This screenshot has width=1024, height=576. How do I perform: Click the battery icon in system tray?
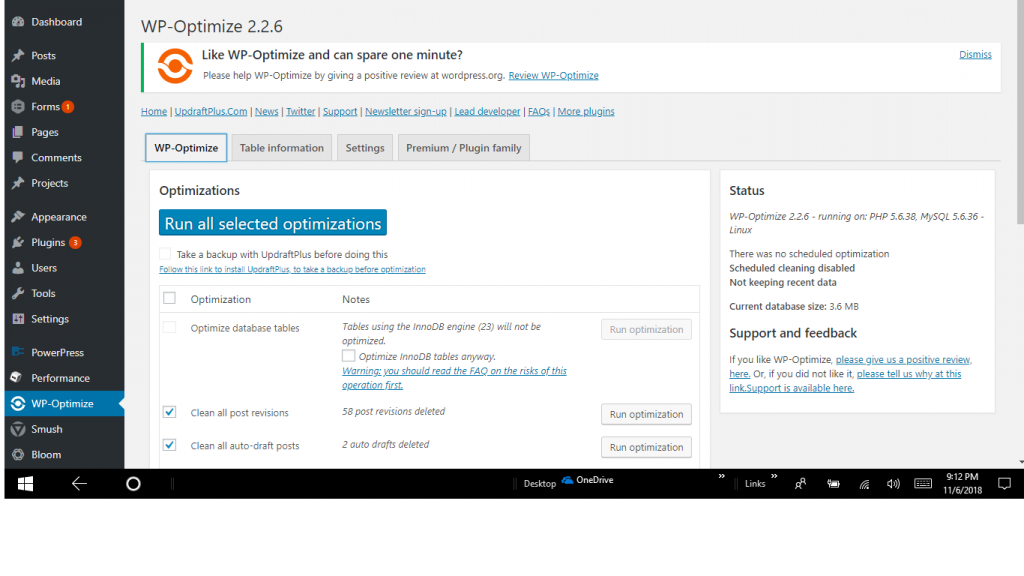tap(834, 484)
